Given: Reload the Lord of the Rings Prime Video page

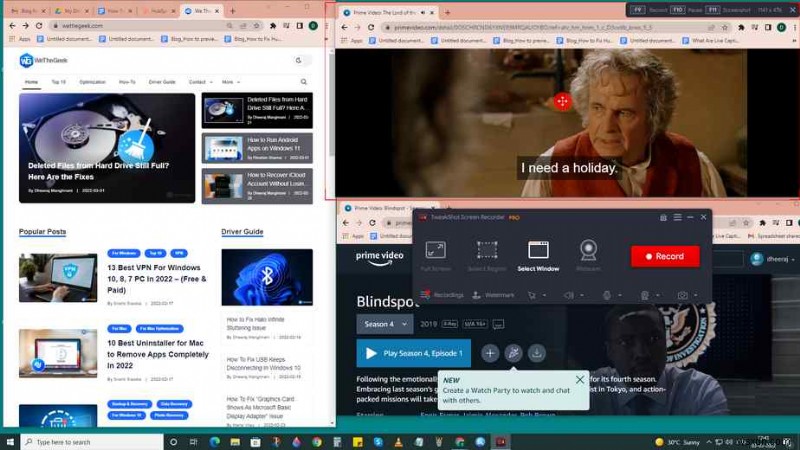Looking at the screenshot, I should click(371, 27).
